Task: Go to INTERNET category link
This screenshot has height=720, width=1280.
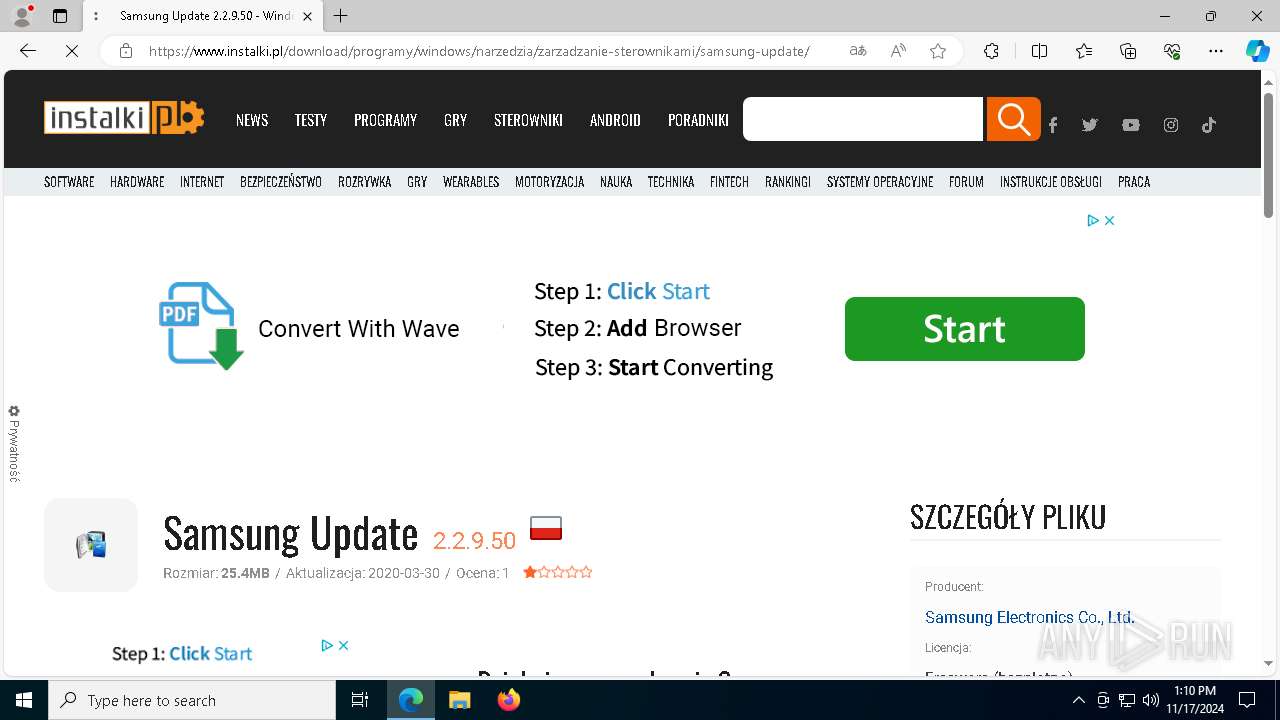Action: coord(202,182)
